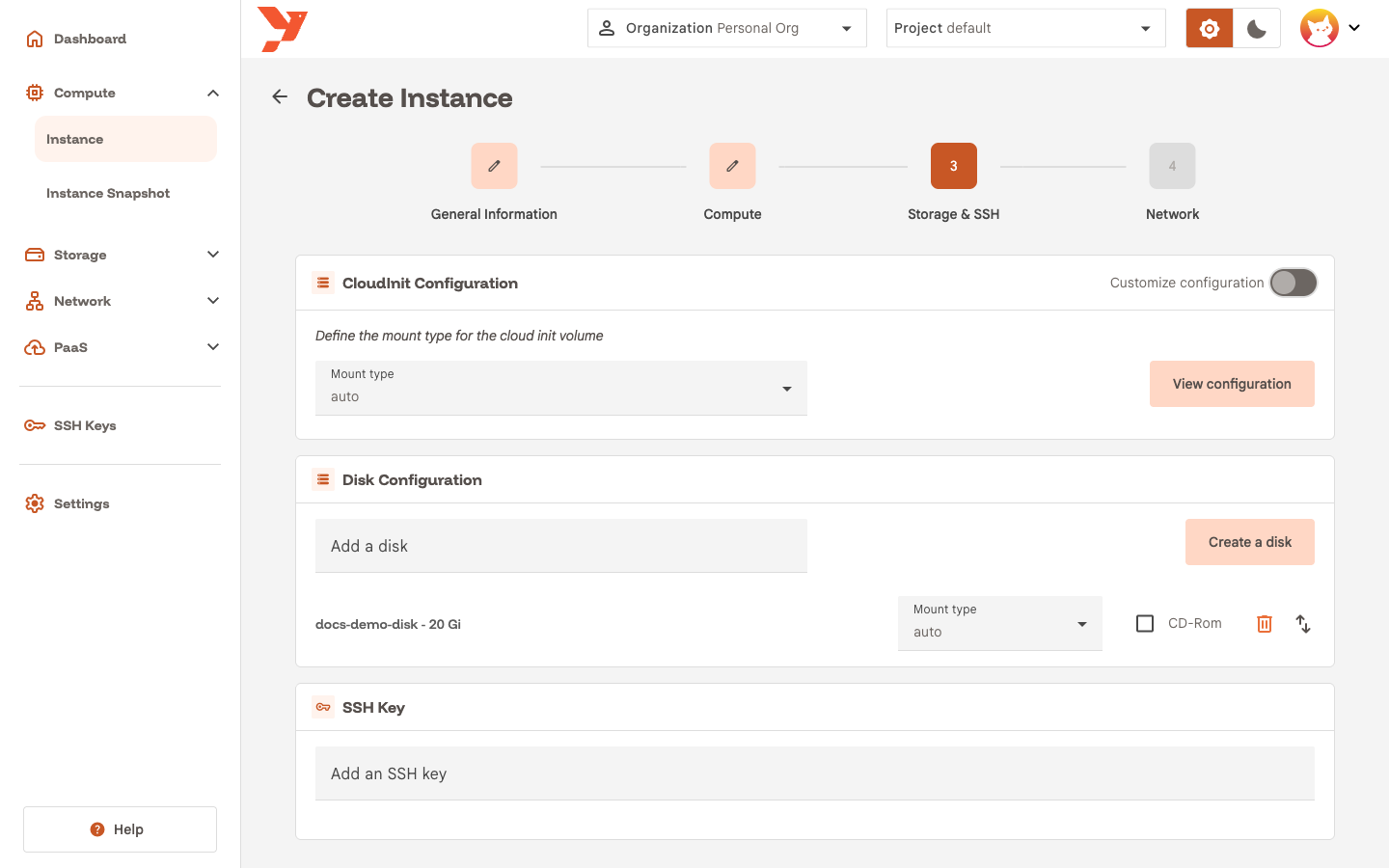Select step 4 Network icon

[1172, 166]
